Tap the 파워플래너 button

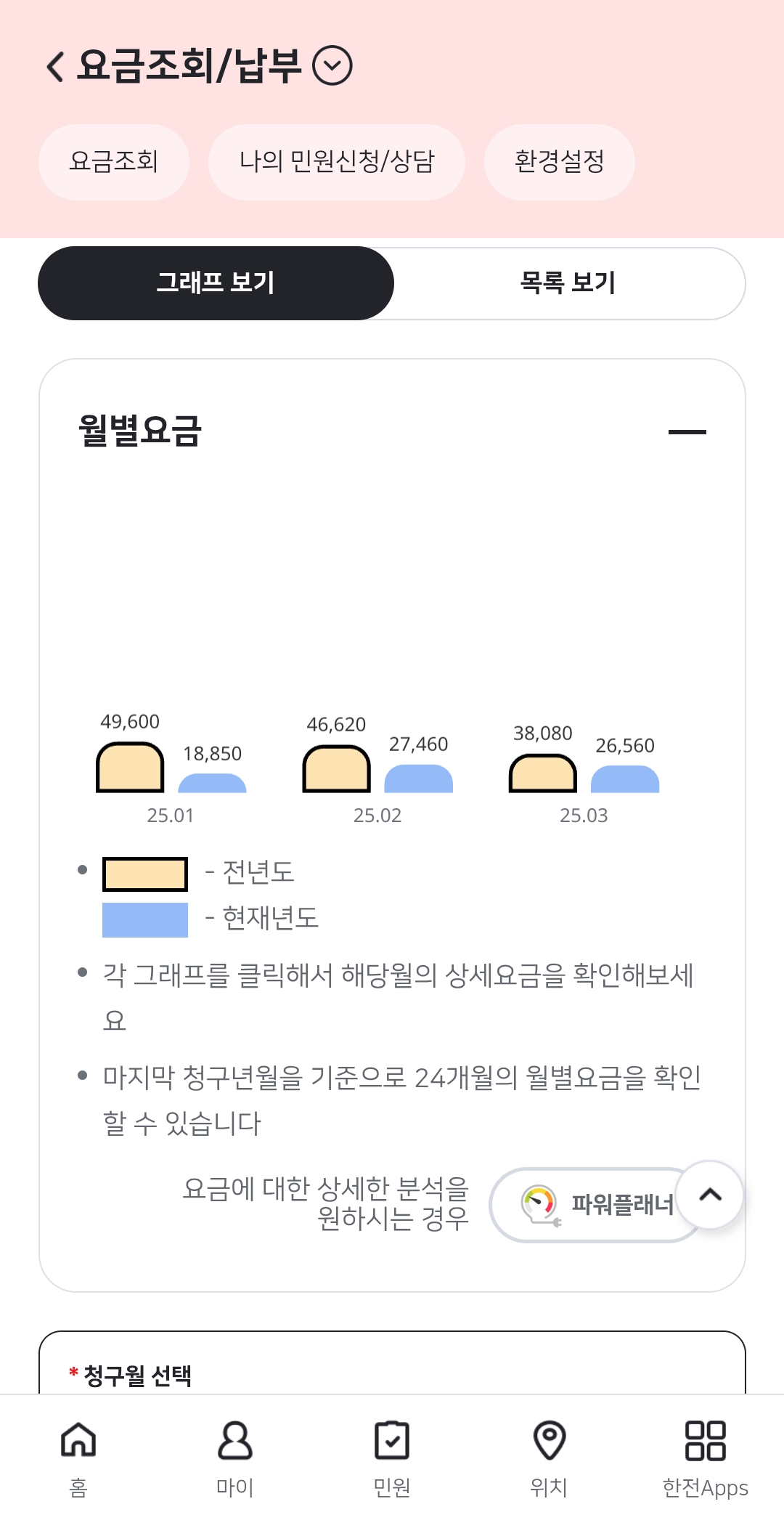pos(621,1205)
